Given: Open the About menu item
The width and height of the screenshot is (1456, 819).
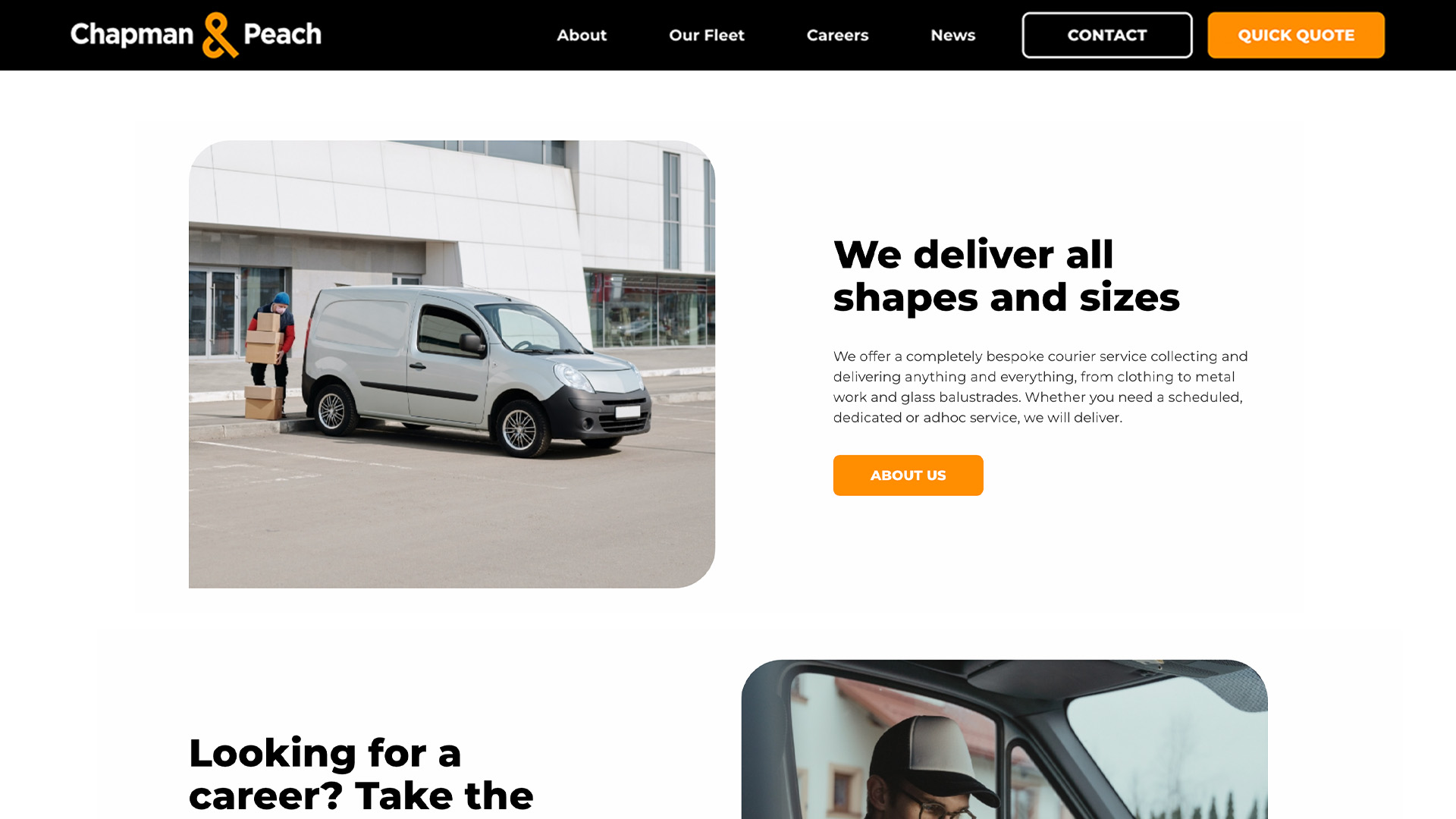Looking at the screenshot, I should click(582, 35).
